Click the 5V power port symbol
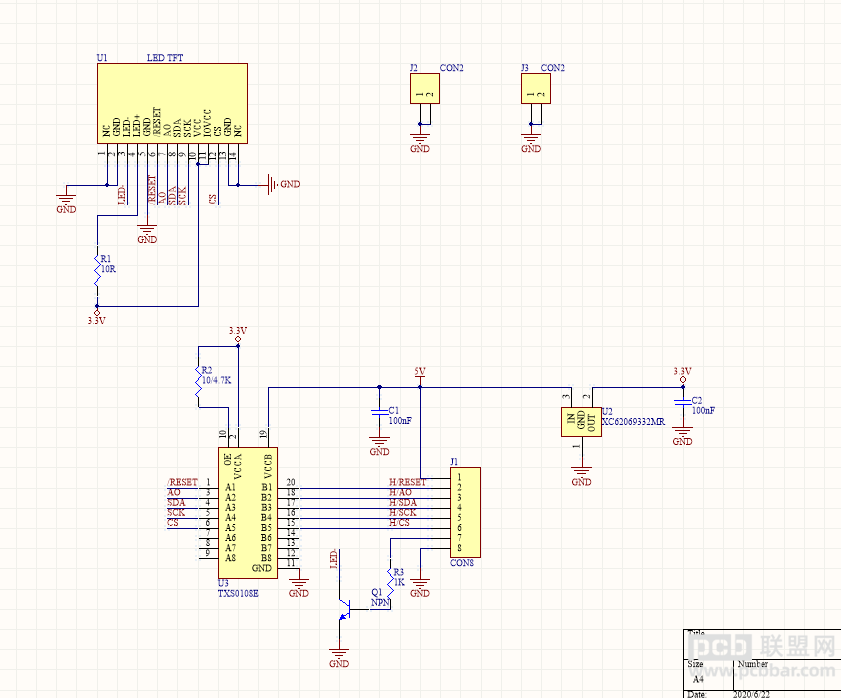Image resolution: width=841 pixels, height=698 pixels. pyautogui.click(x=420, y=376)
